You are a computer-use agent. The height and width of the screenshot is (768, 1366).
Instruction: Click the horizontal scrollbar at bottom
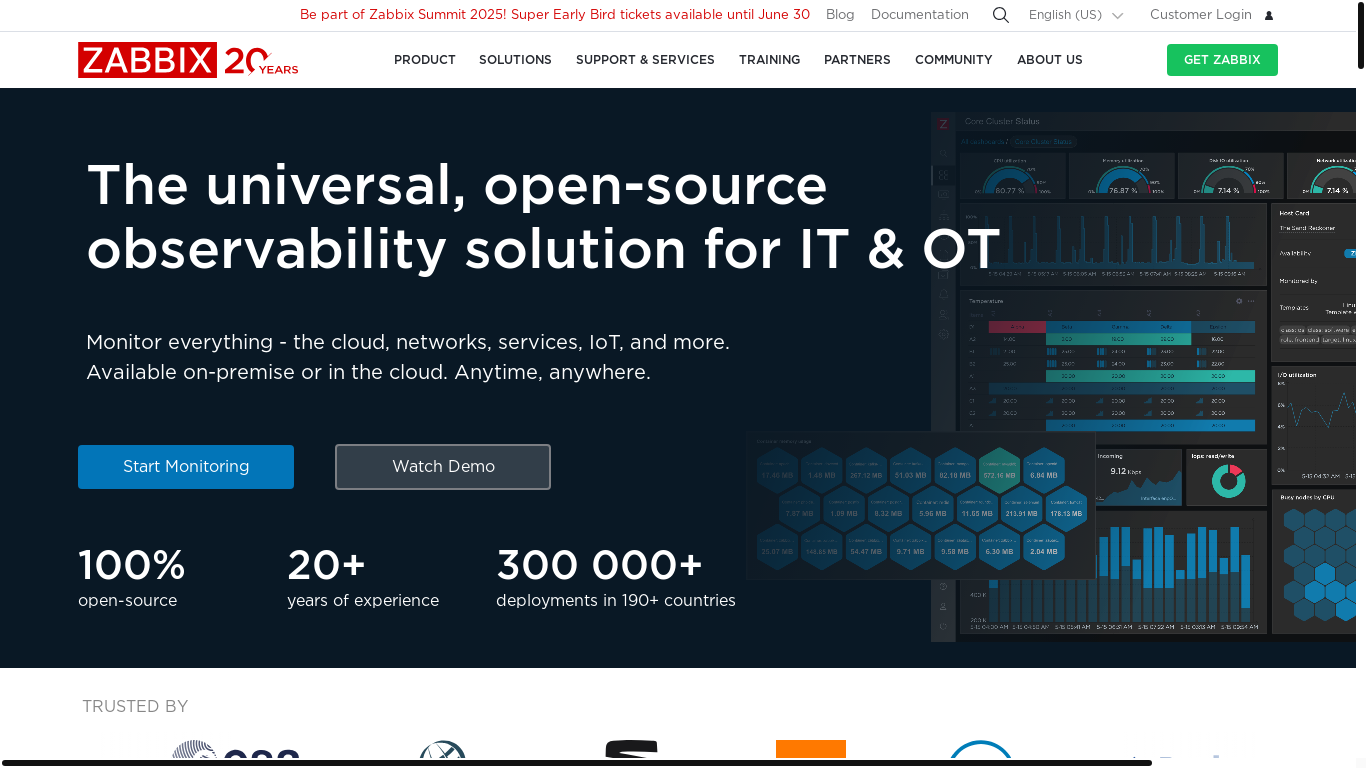point(576,763)
